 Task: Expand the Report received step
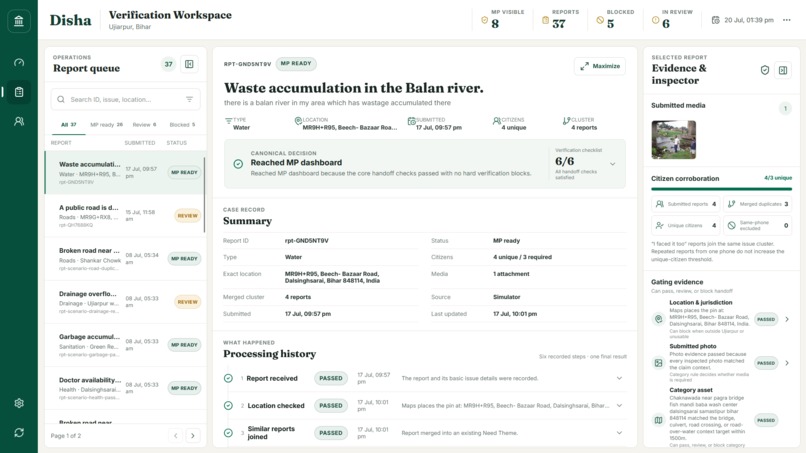[x=619, y=378]
